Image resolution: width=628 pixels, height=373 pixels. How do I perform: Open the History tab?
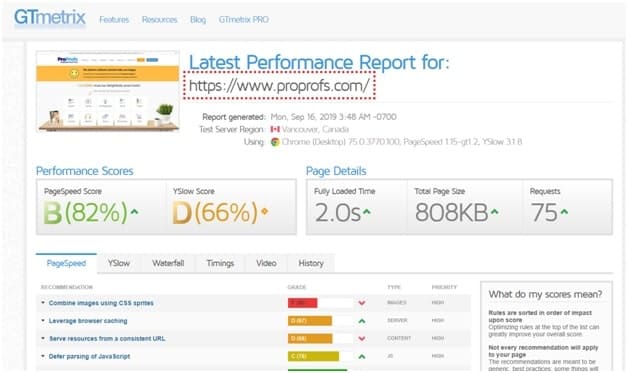coord(311,263)
